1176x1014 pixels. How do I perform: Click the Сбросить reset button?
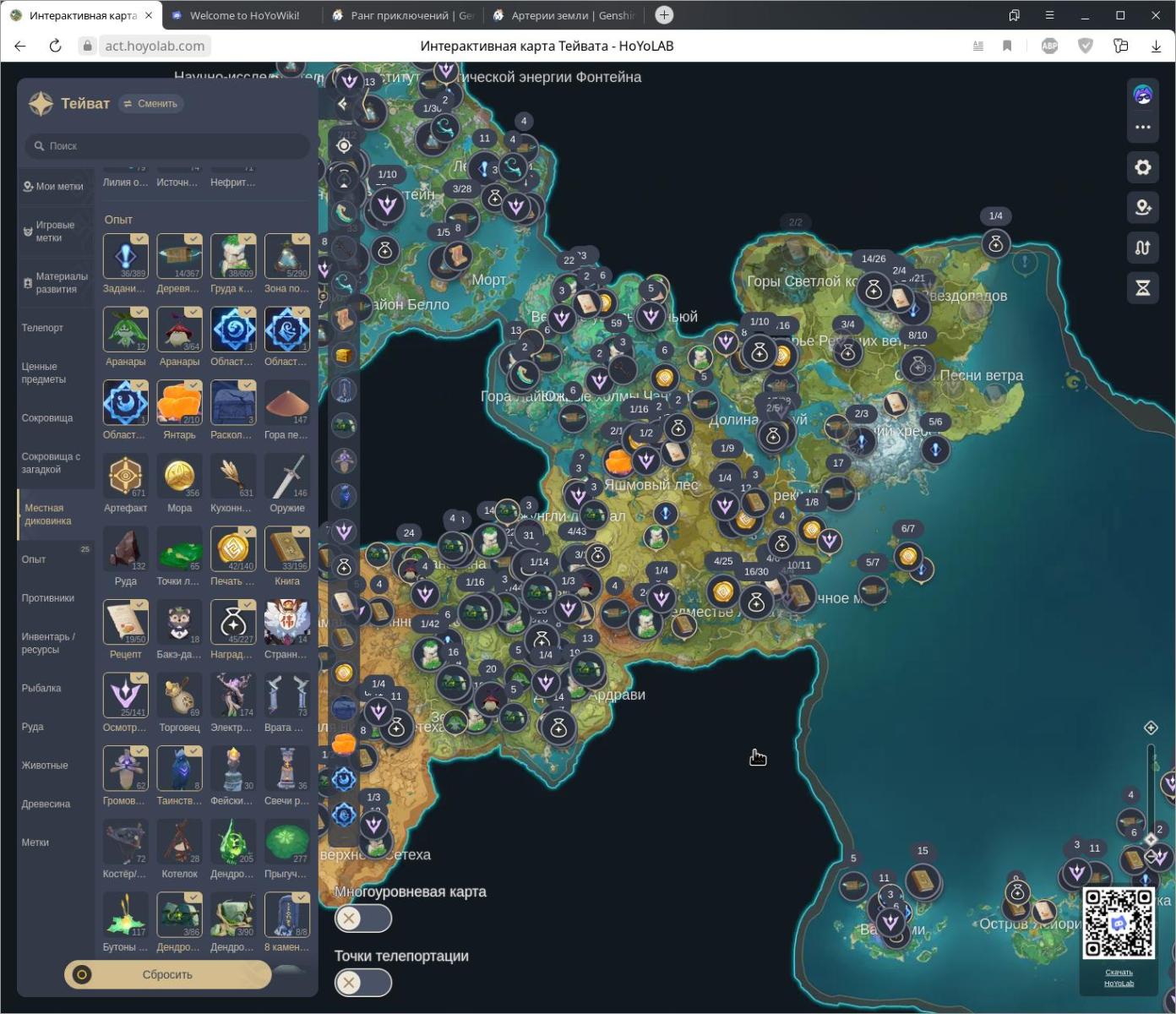coord(167,974)
